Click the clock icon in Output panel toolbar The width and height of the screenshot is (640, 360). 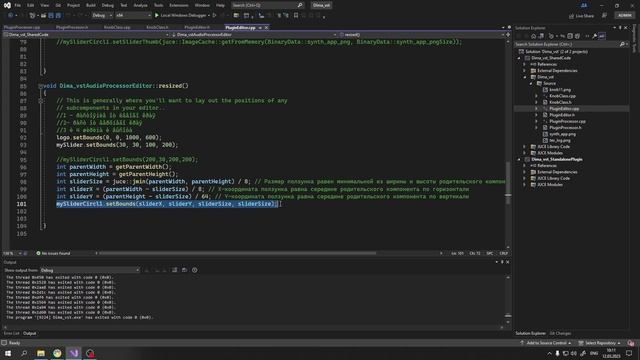pos(195,270)
